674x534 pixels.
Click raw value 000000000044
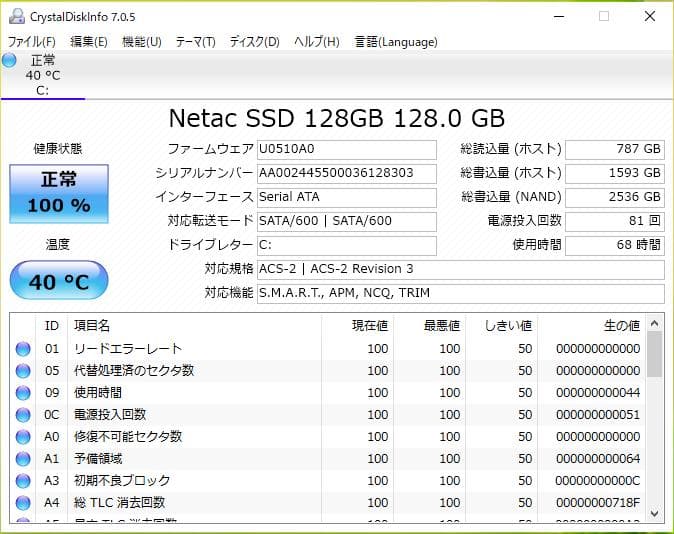tap(598, 393)
